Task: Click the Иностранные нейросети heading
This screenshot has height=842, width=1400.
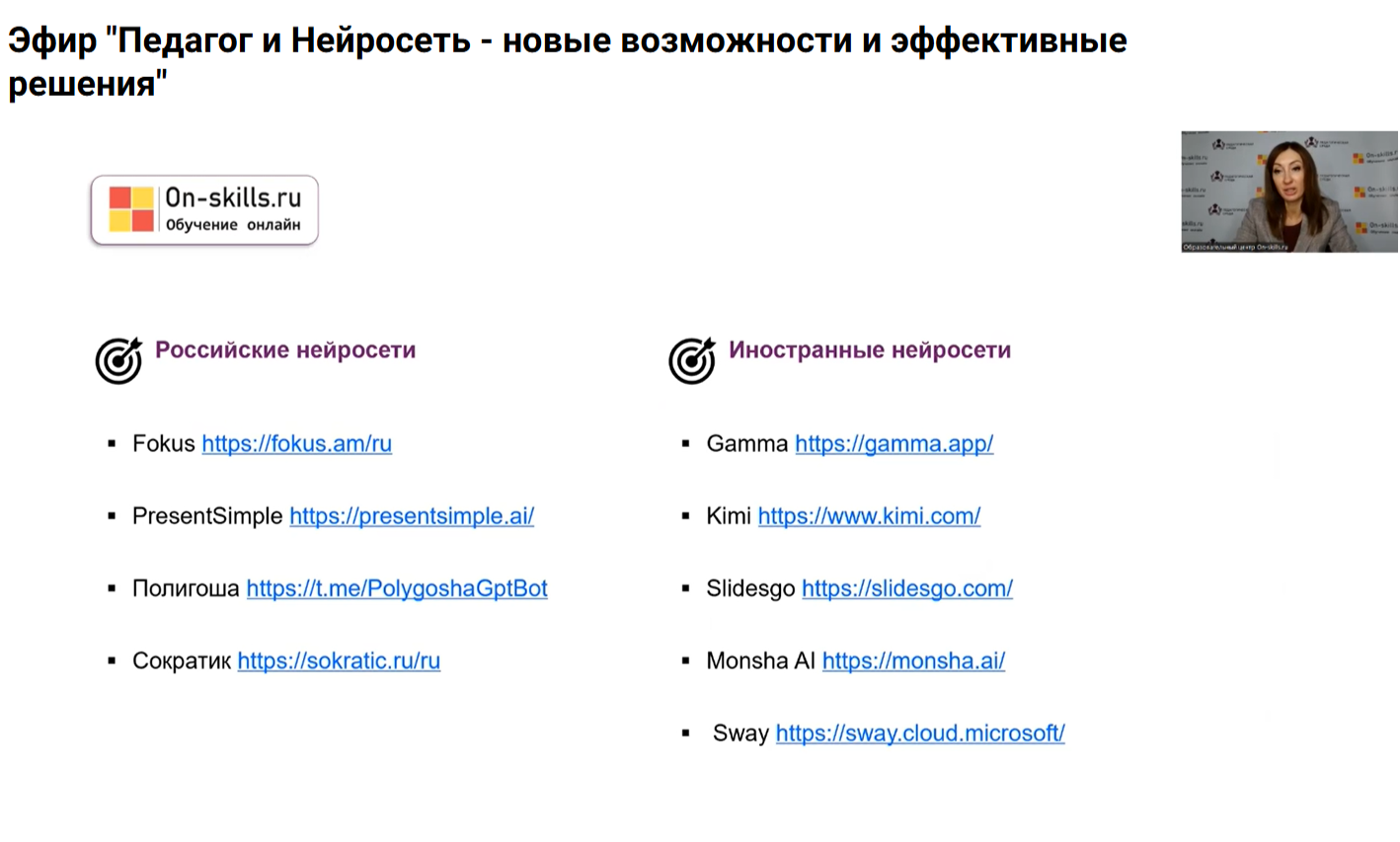Action: point(870,350)
